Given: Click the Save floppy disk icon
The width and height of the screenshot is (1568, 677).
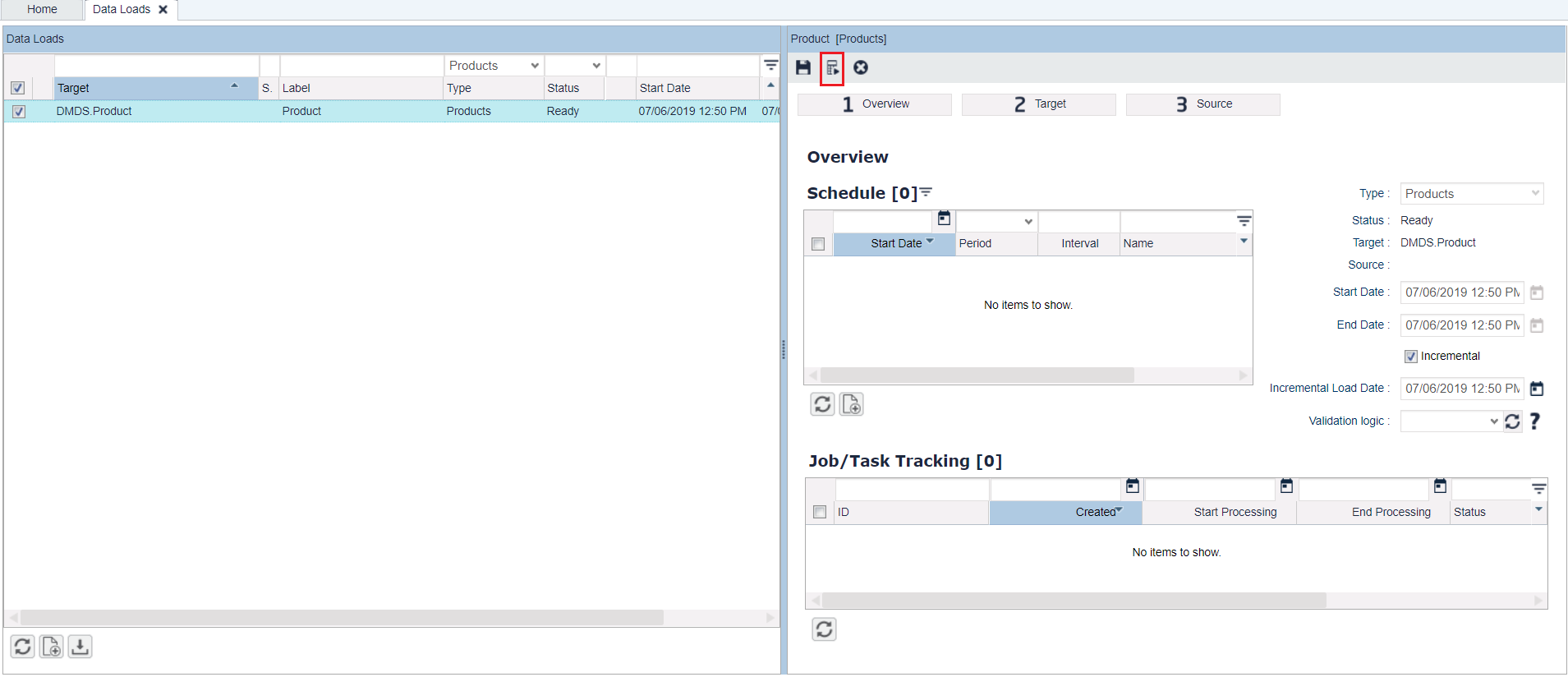Looking at the screenshot, I should pyautogui.click(x=803, y=67).
